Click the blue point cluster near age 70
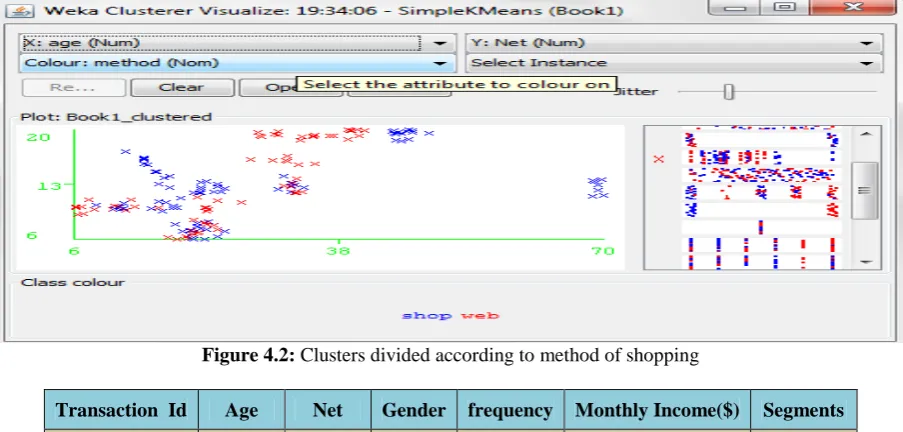The width and height of the screenshot is (903, 432). pos(598,188)
